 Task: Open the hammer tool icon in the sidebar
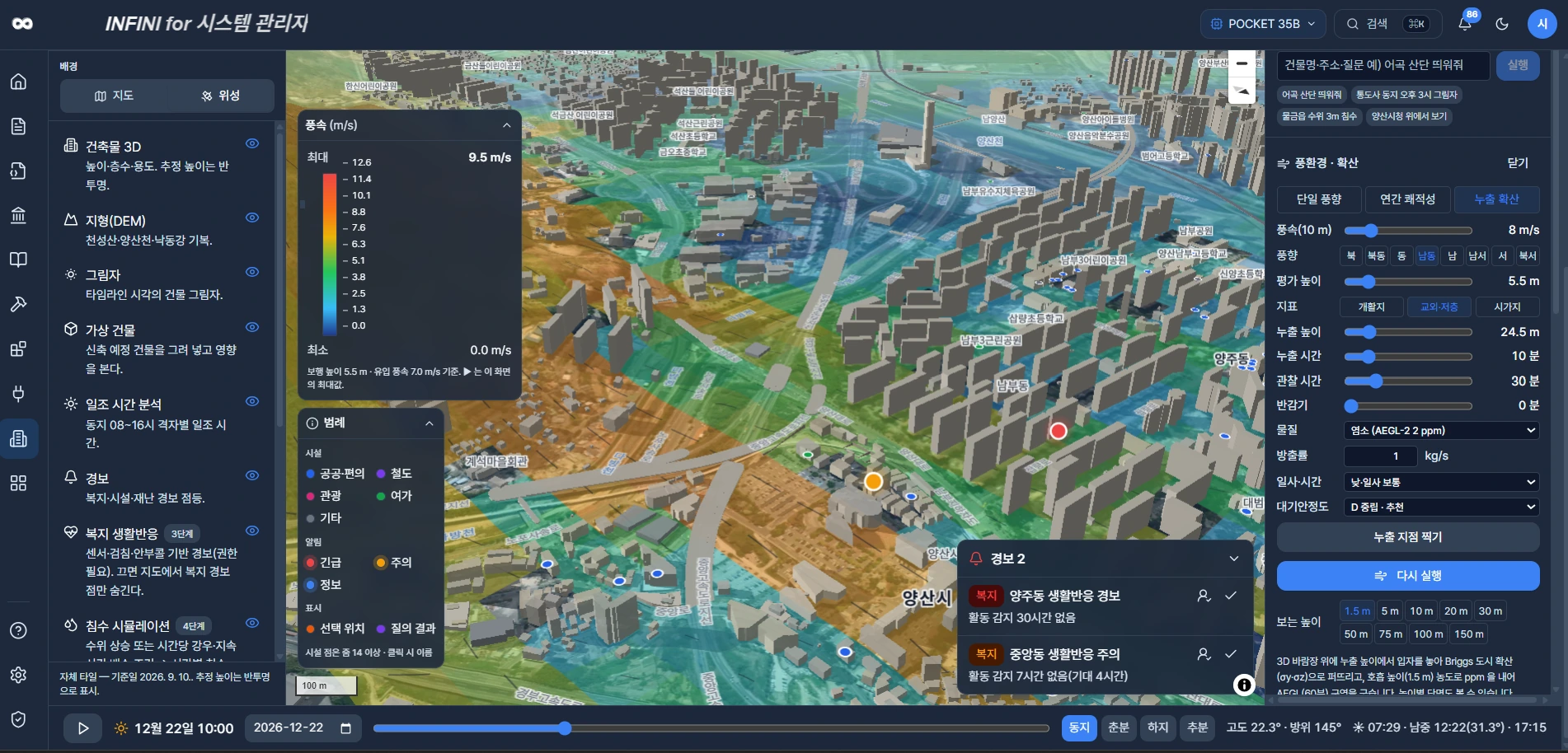pos(18,304)
